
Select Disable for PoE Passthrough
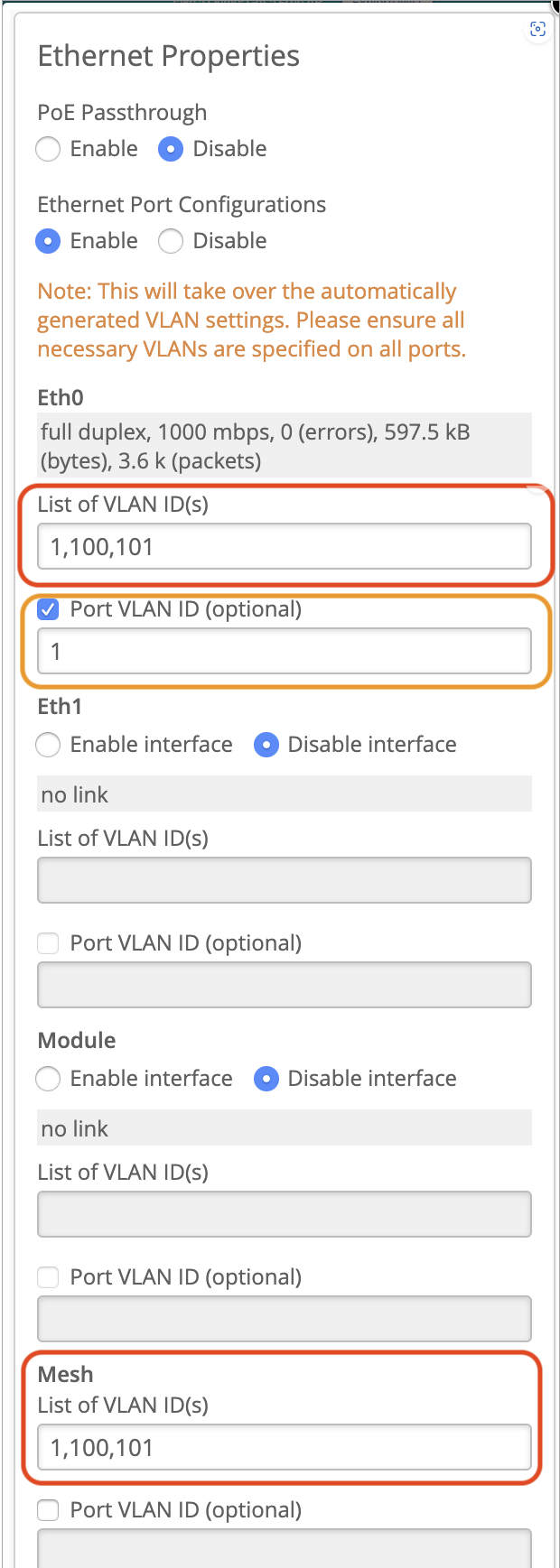pyautogui.click(x=171, y=149)
